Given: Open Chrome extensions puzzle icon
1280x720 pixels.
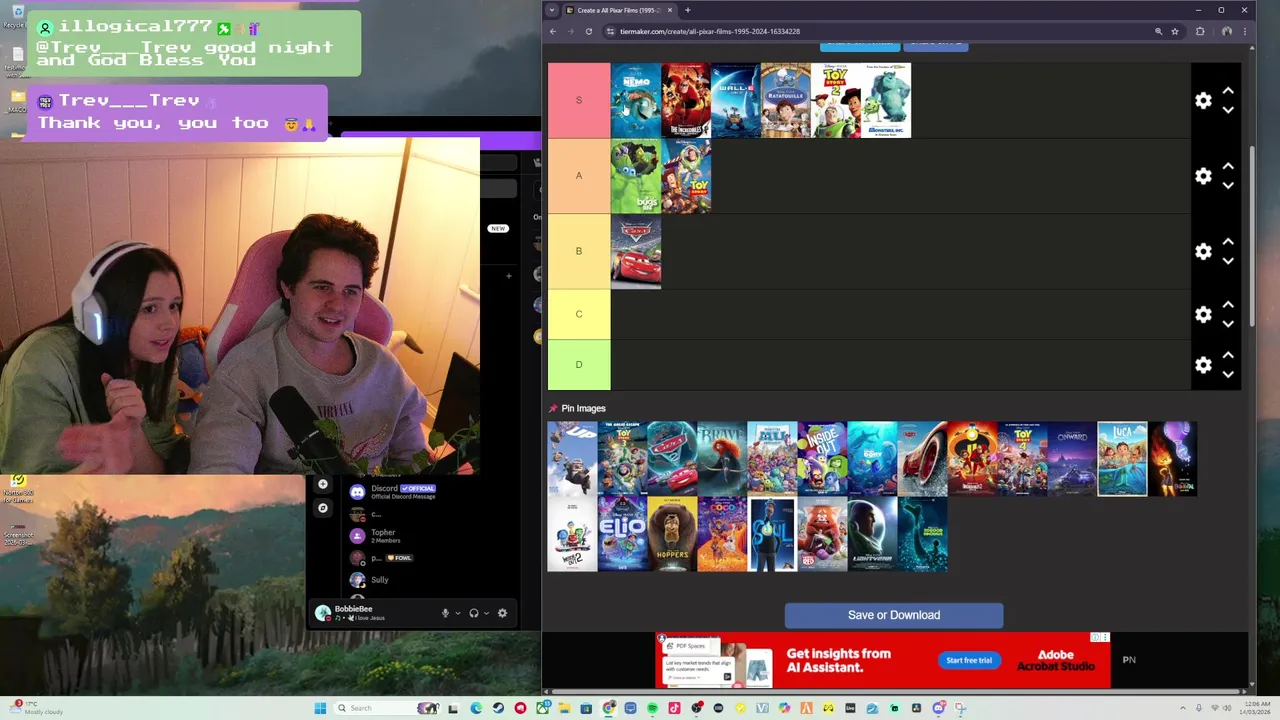Looking at the screenshot, I should [1201, 31].
